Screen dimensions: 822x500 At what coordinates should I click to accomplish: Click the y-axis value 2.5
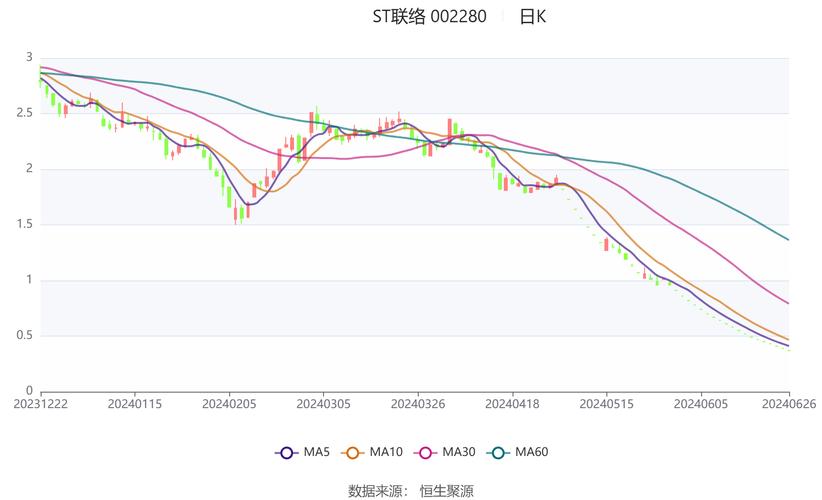25,113
